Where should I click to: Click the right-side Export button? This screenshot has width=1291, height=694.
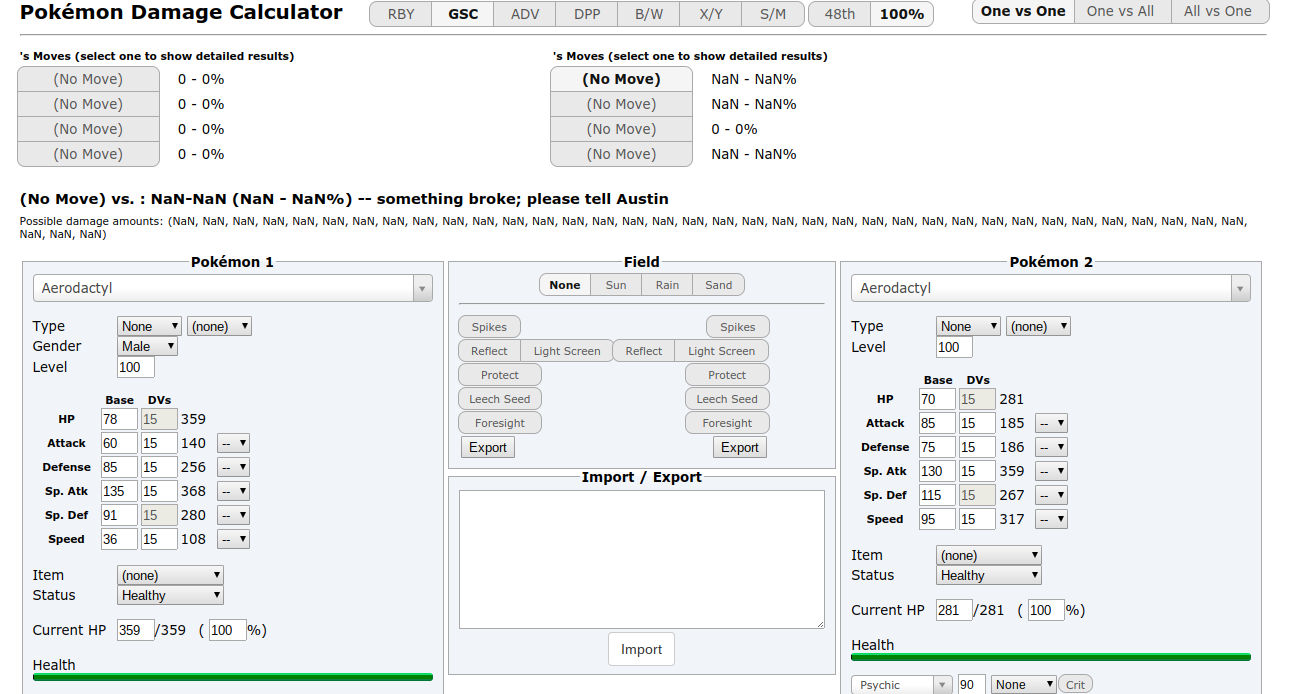coord(740,447)
